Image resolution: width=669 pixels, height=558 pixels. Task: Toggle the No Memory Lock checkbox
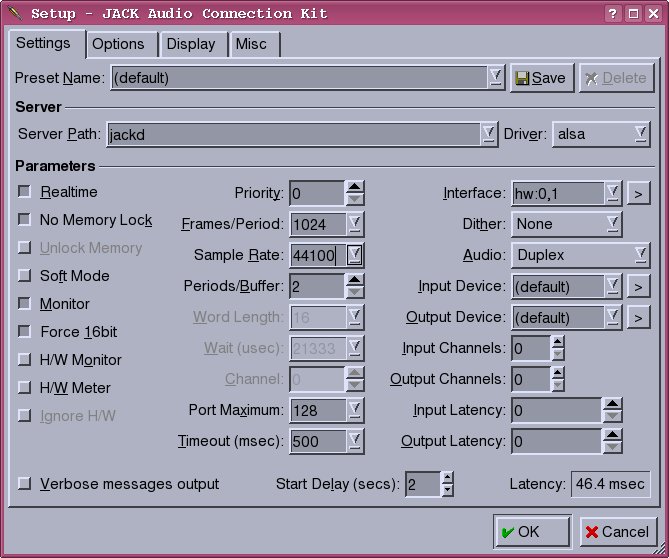[24, 219]
